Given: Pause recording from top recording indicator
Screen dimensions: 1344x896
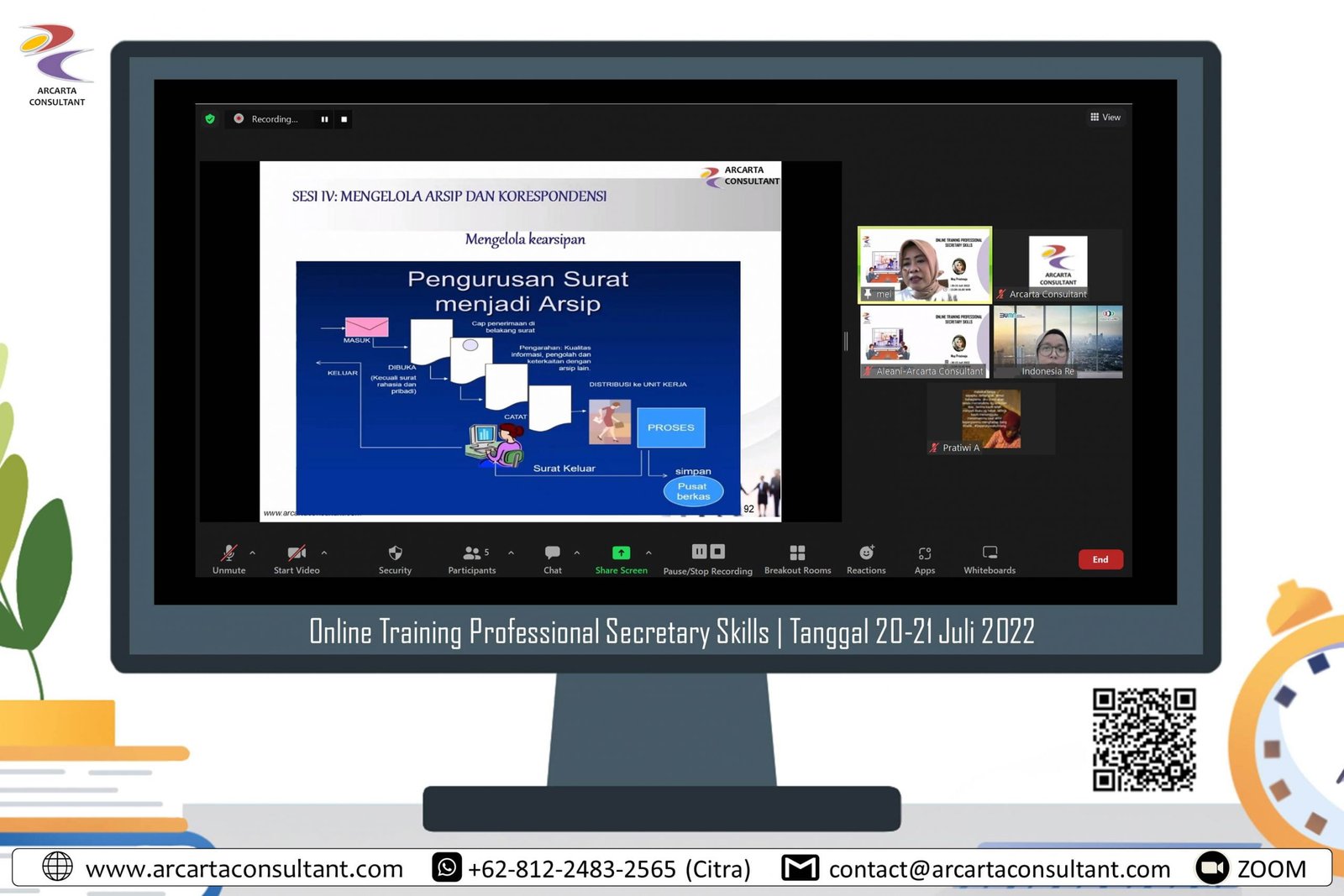Looking at the screenshot, I should [x=324, y=119].
